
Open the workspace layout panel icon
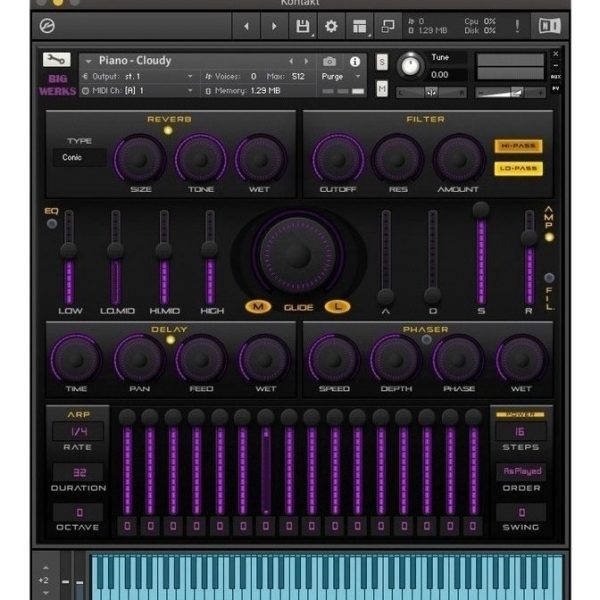(x=359, y=26)
